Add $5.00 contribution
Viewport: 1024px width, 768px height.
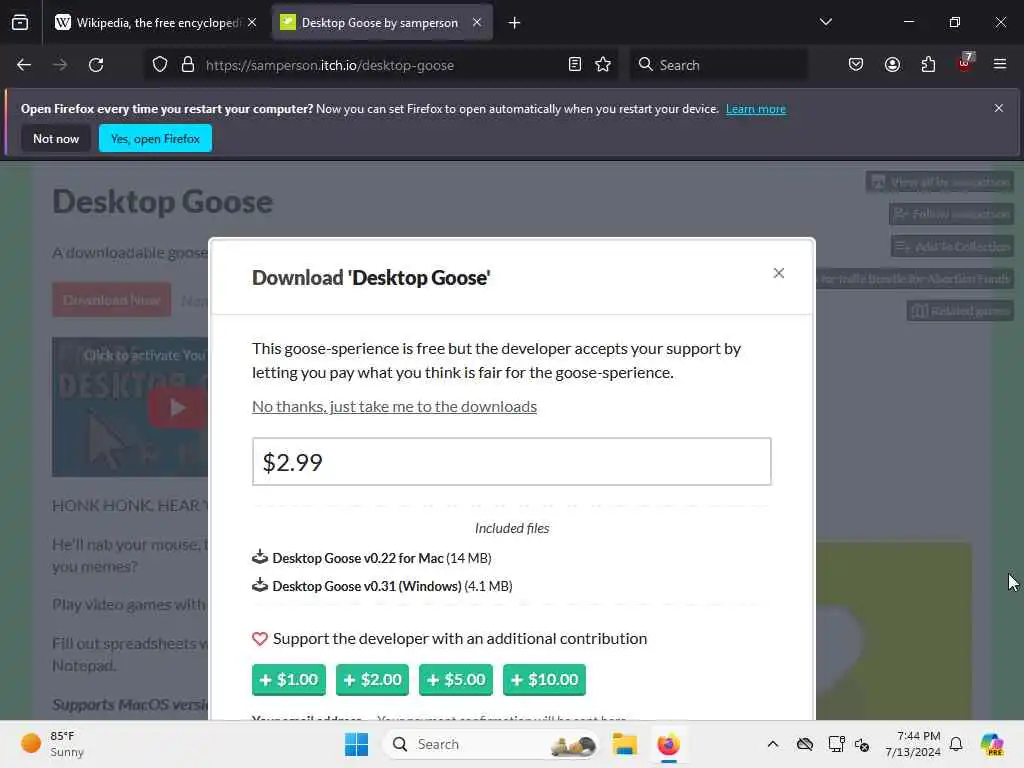pyautogui.click(x=456, y=680)
